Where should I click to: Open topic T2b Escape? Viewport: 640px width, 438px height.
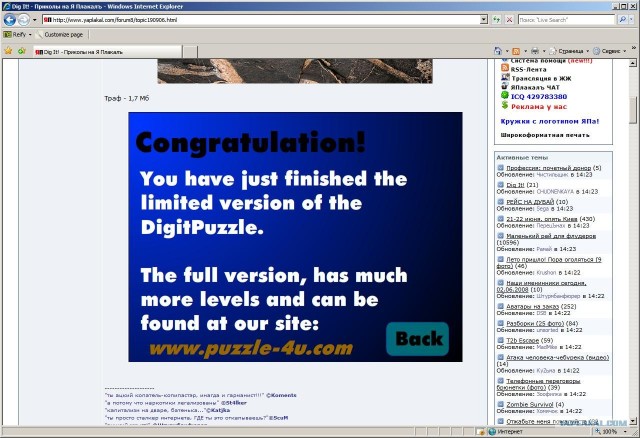[522, 340]
